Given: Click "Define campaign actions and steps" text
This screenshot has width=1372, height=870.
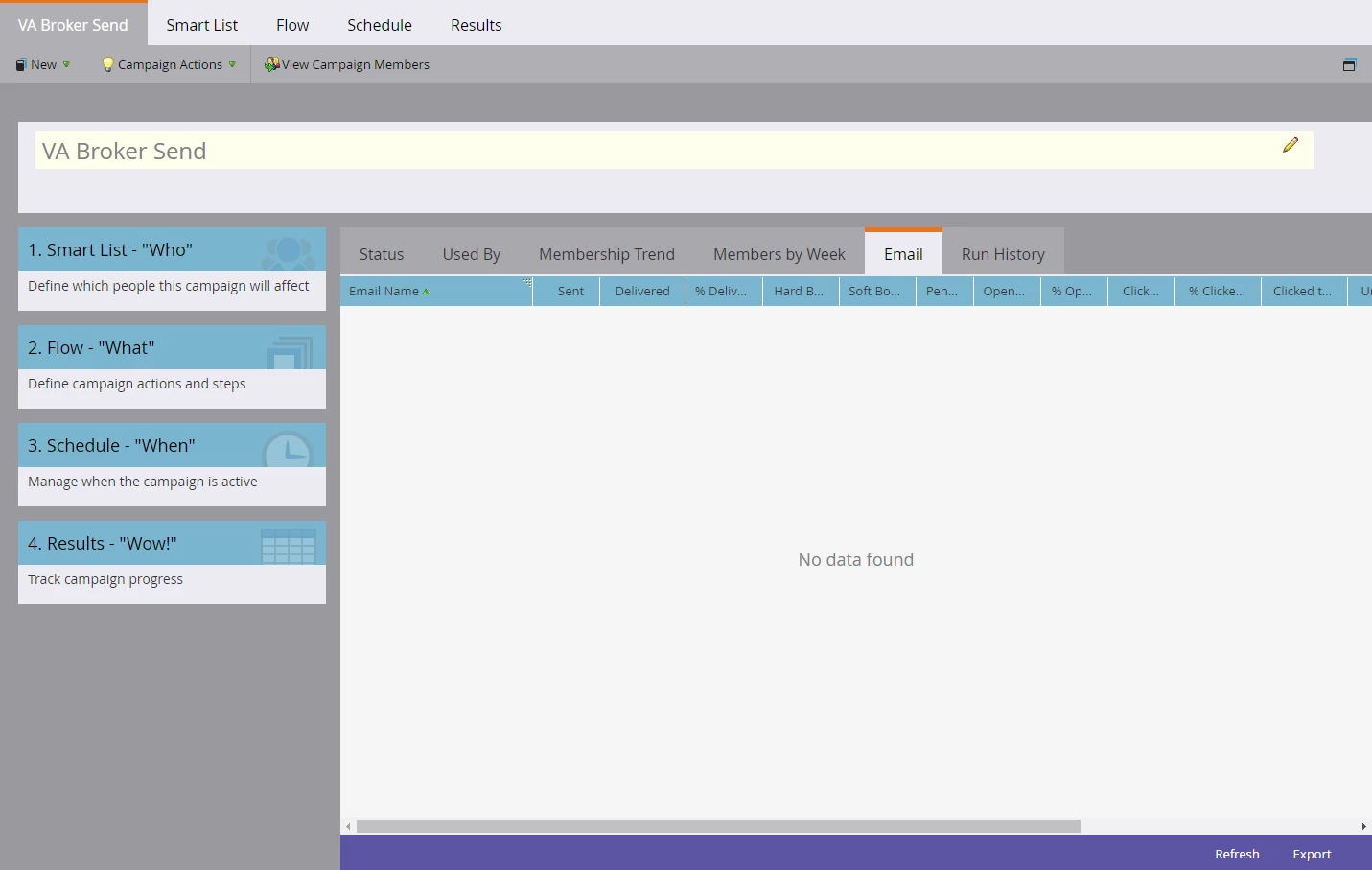Looking at the screenshot, I should (137, 384).
